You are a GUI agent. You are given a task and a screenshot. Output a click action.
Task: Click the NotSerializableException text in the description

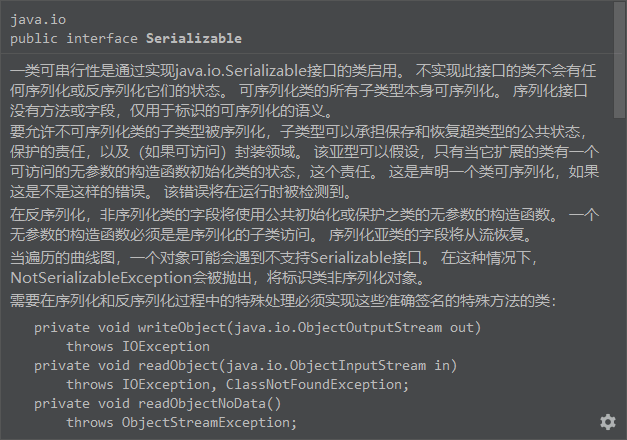[101, 278]
